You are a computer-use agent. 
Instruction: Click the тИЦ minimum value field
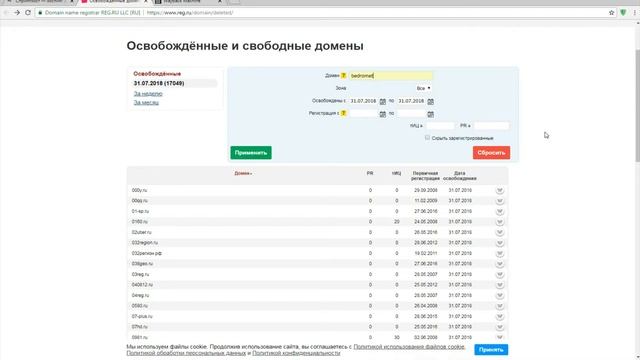click(440, 126)
